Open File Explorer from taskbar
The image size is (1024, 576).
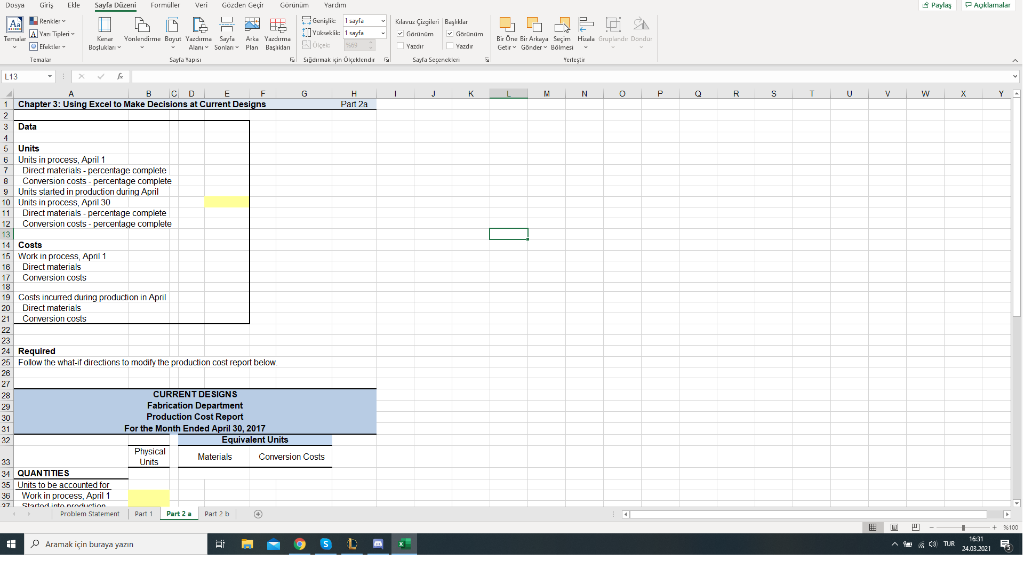[x=247, y=544]
